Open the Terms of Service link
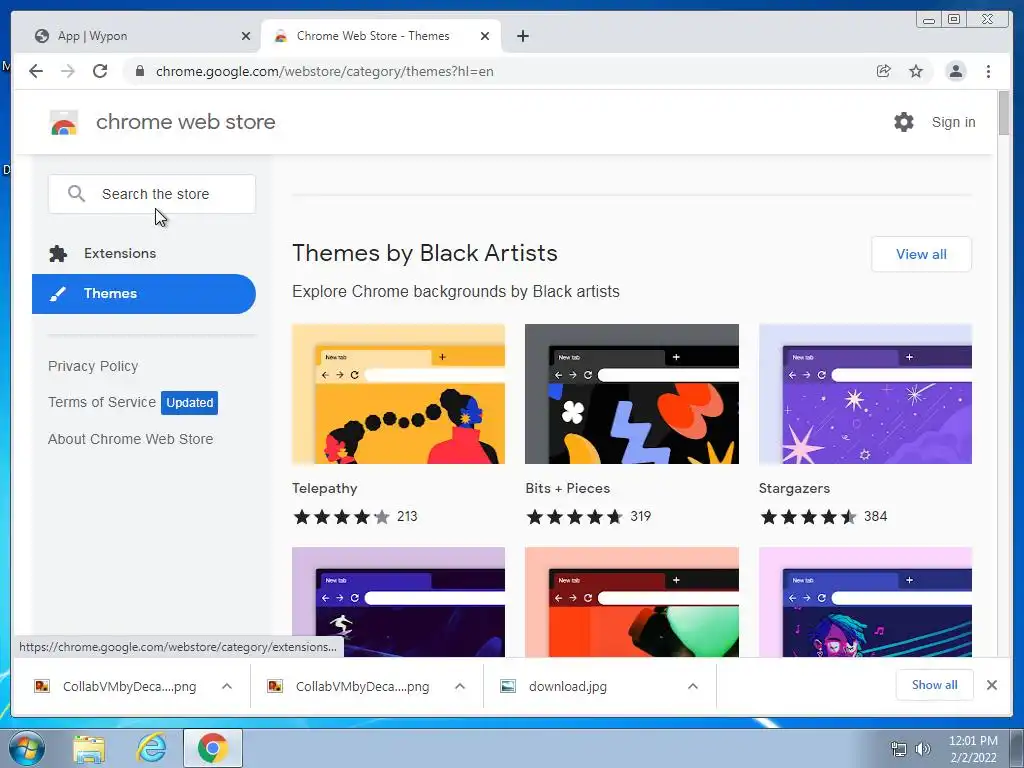 point(102,402)
